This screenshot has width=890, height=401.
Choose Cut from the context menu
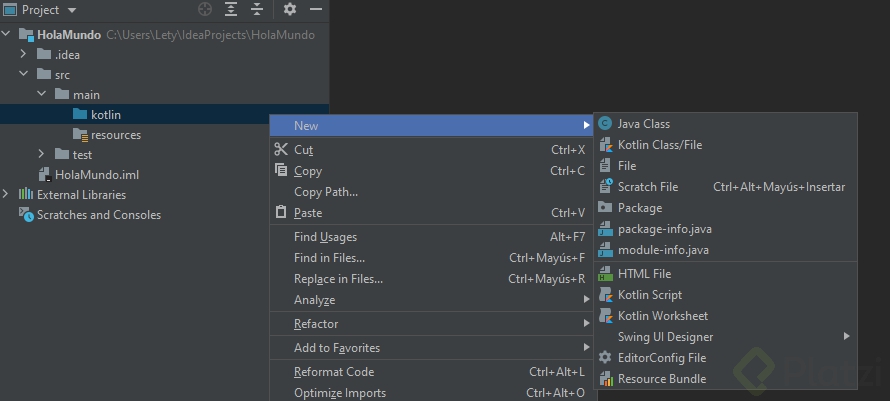tap(431, 150)
